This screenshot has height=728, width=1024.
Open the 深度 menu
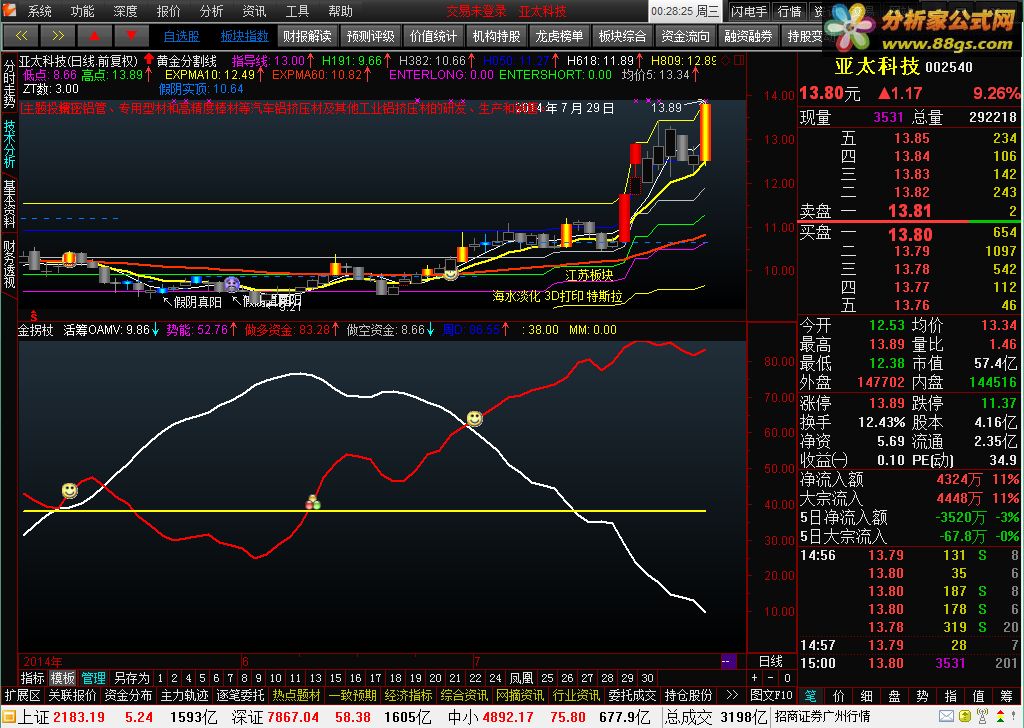(125, 11)
